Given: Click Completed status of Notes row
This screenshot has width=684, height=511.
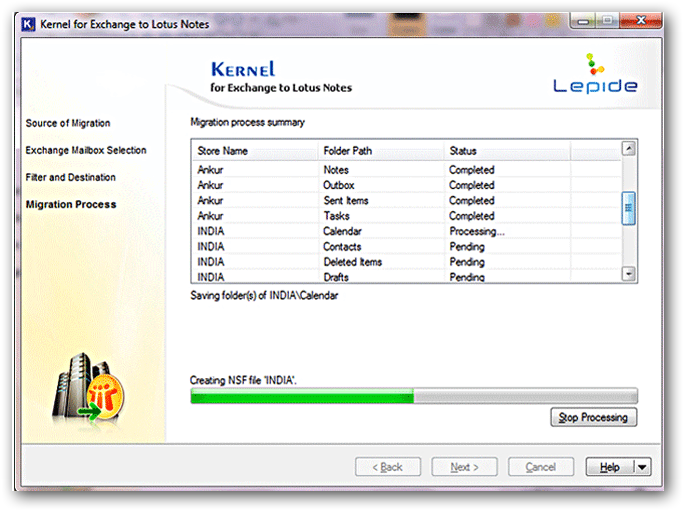Looking at the screenshot, I should pyautogui.click(x=472, y=170).
